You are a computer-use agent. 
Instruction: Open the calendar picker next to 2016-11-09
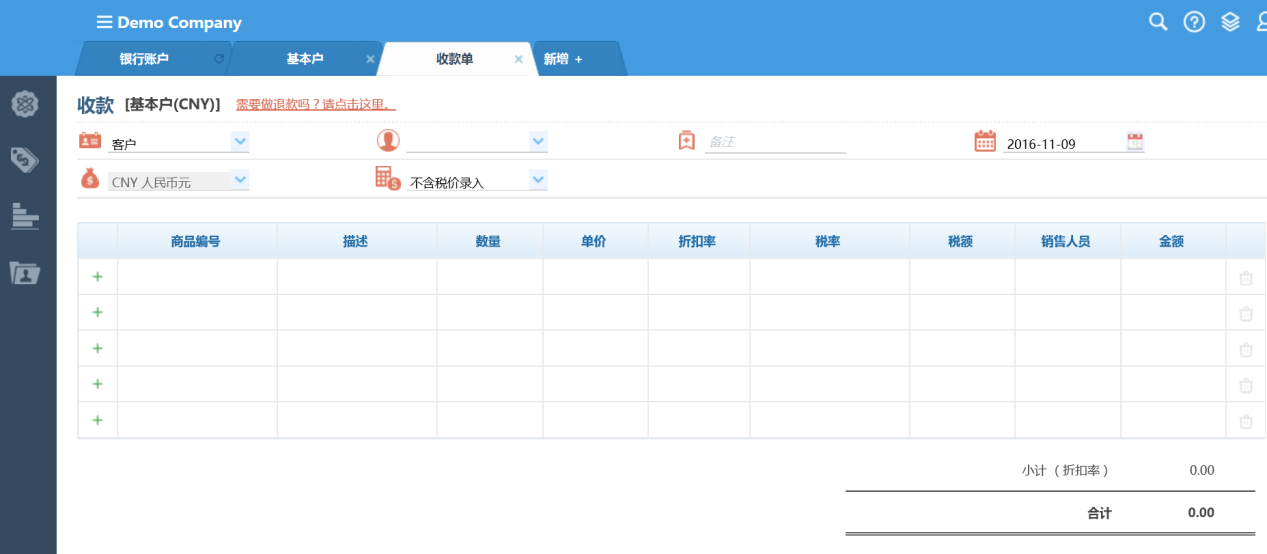click(x=1135, y=141)
